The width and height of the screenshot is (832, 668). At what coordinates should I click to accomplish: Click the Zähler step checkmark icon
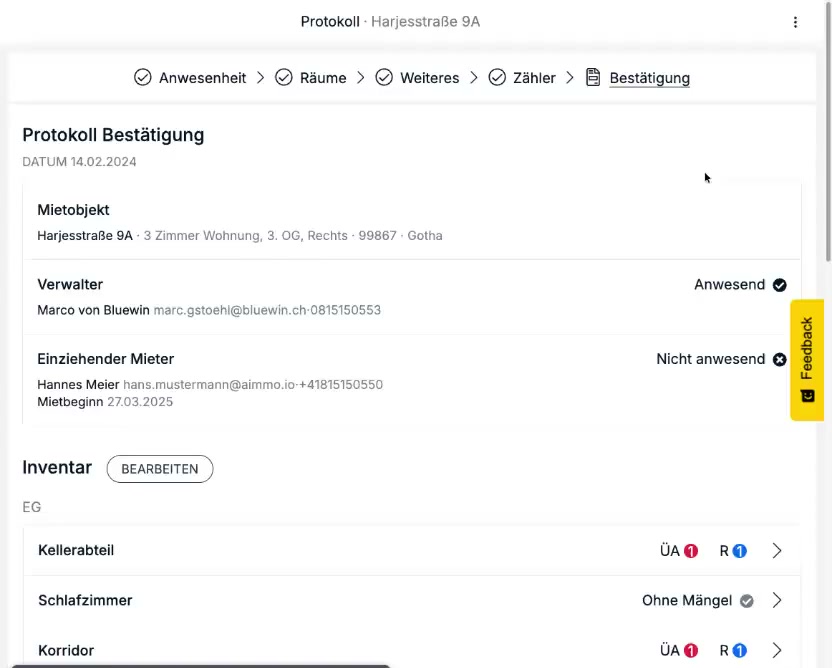[x=497, y=78]
